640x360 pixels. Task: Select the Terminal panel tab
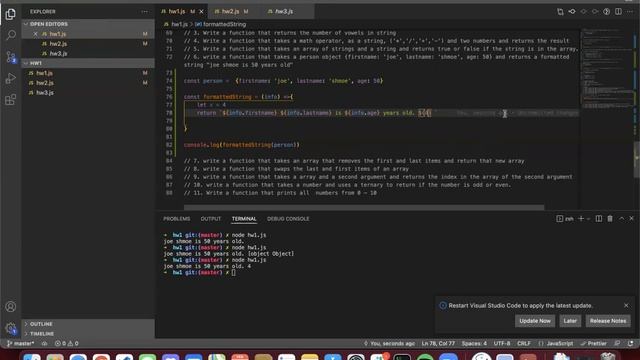click(244, 219)
